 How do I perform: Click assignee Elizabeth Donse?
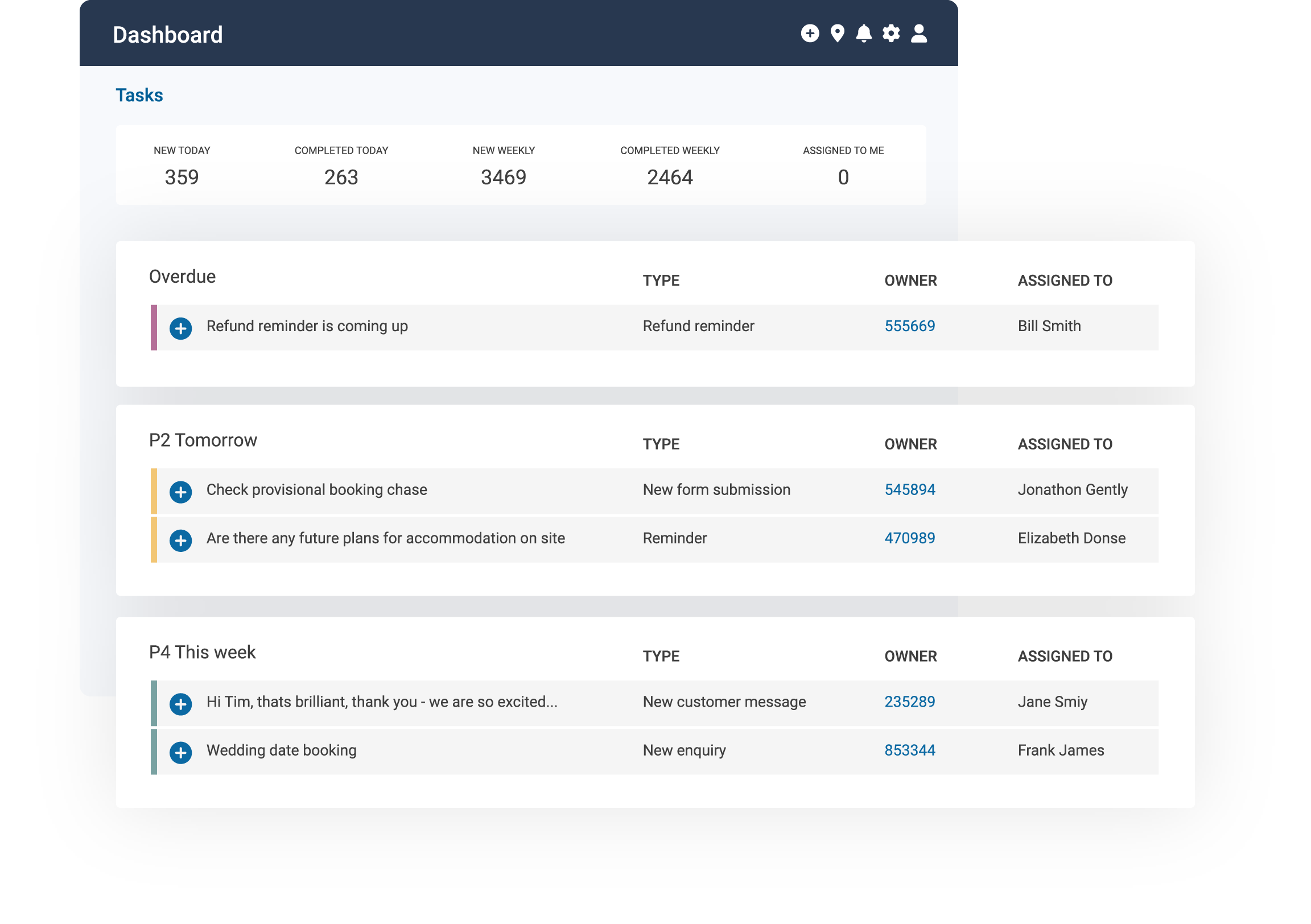coord(1072,538)
